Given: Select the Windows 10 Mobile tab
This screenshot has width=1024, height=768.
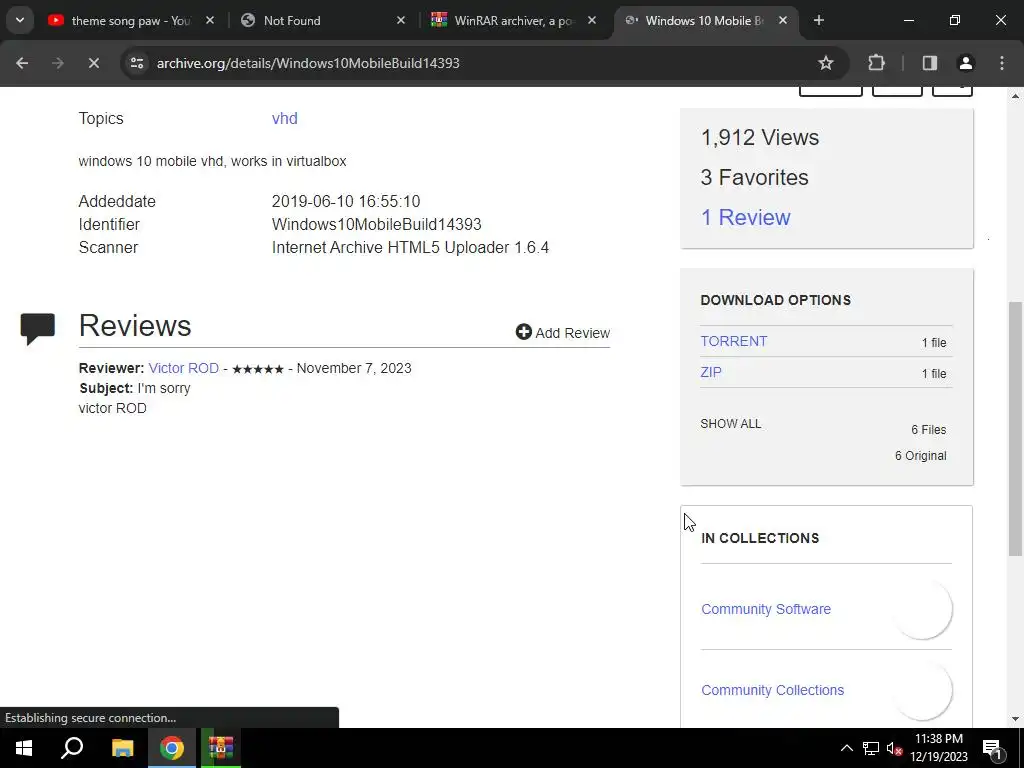Looking at the screenshot, I should [705, 20].
